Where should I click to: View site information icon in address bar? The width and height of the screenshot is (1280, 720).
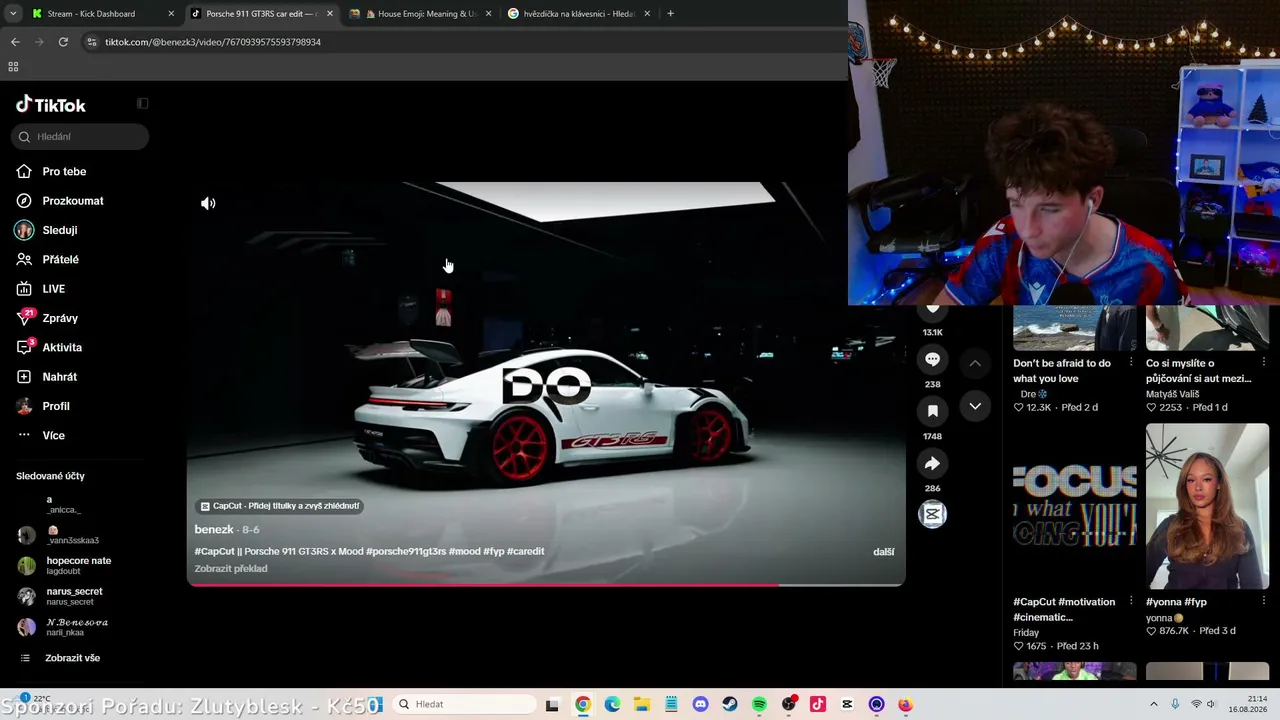tap(92, 42)
